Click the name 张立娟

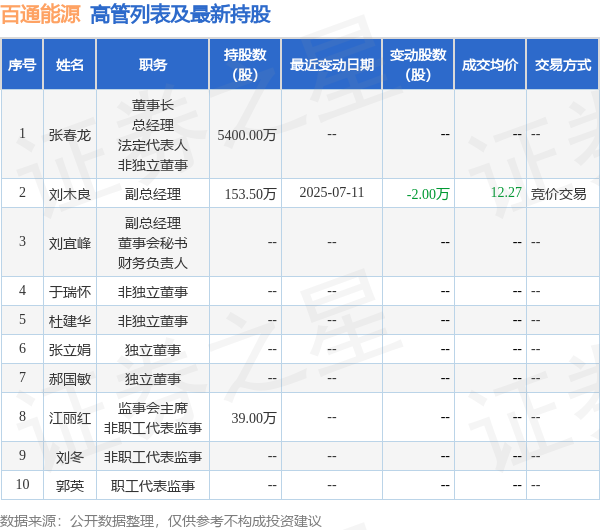tap(70, 350)
